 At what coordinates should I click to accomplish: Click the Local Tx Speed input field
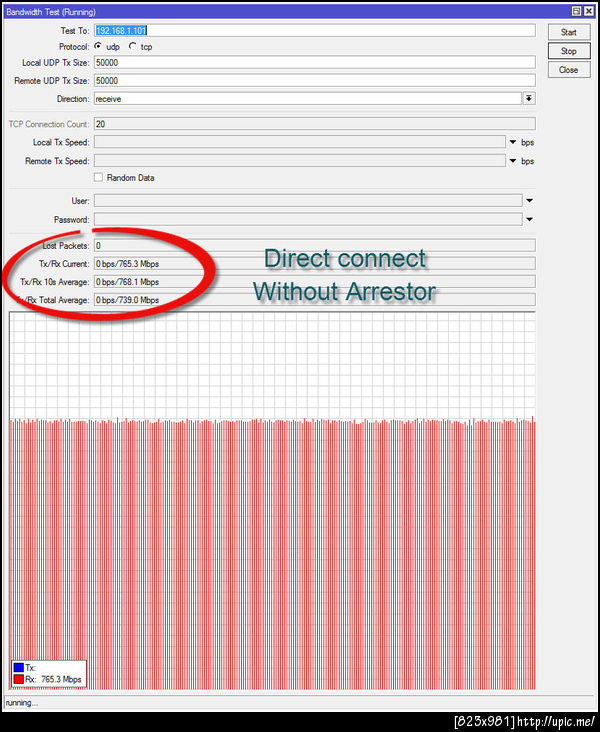(x=300, y=142)
